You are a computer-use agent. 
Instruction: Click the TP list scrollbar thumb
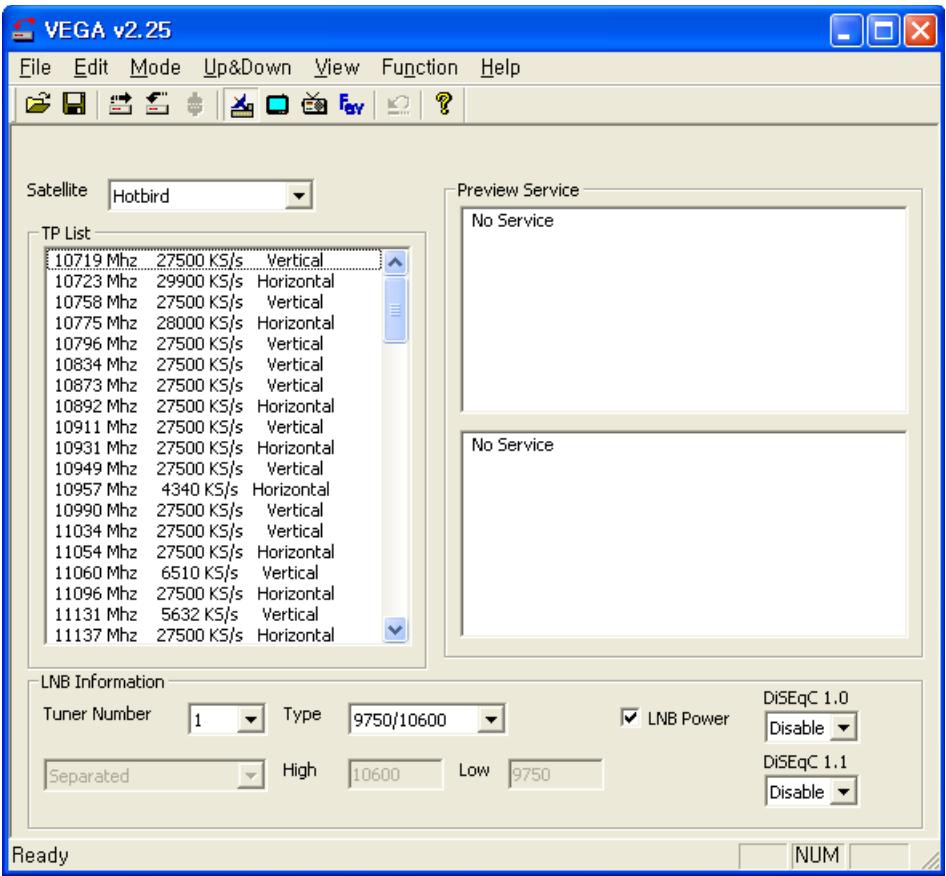click(395, 309)
